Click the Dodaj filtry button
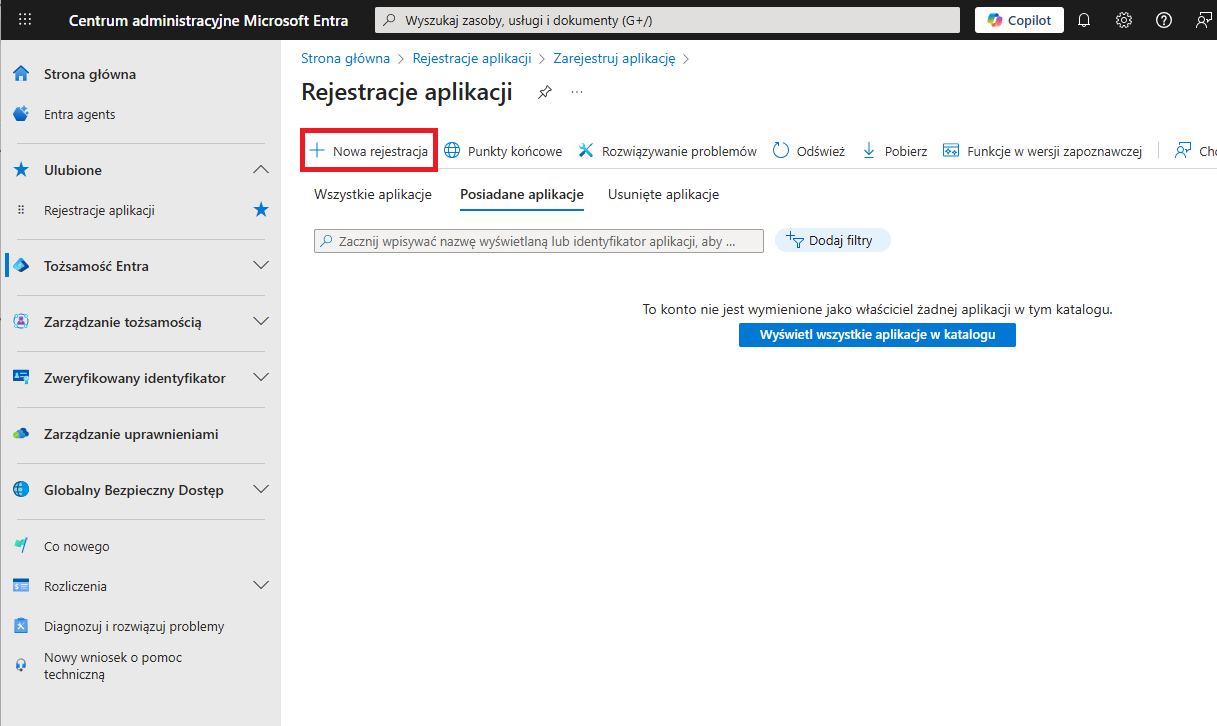The height and width of the screenshot is (726, 1217). [x=832, y=240]
